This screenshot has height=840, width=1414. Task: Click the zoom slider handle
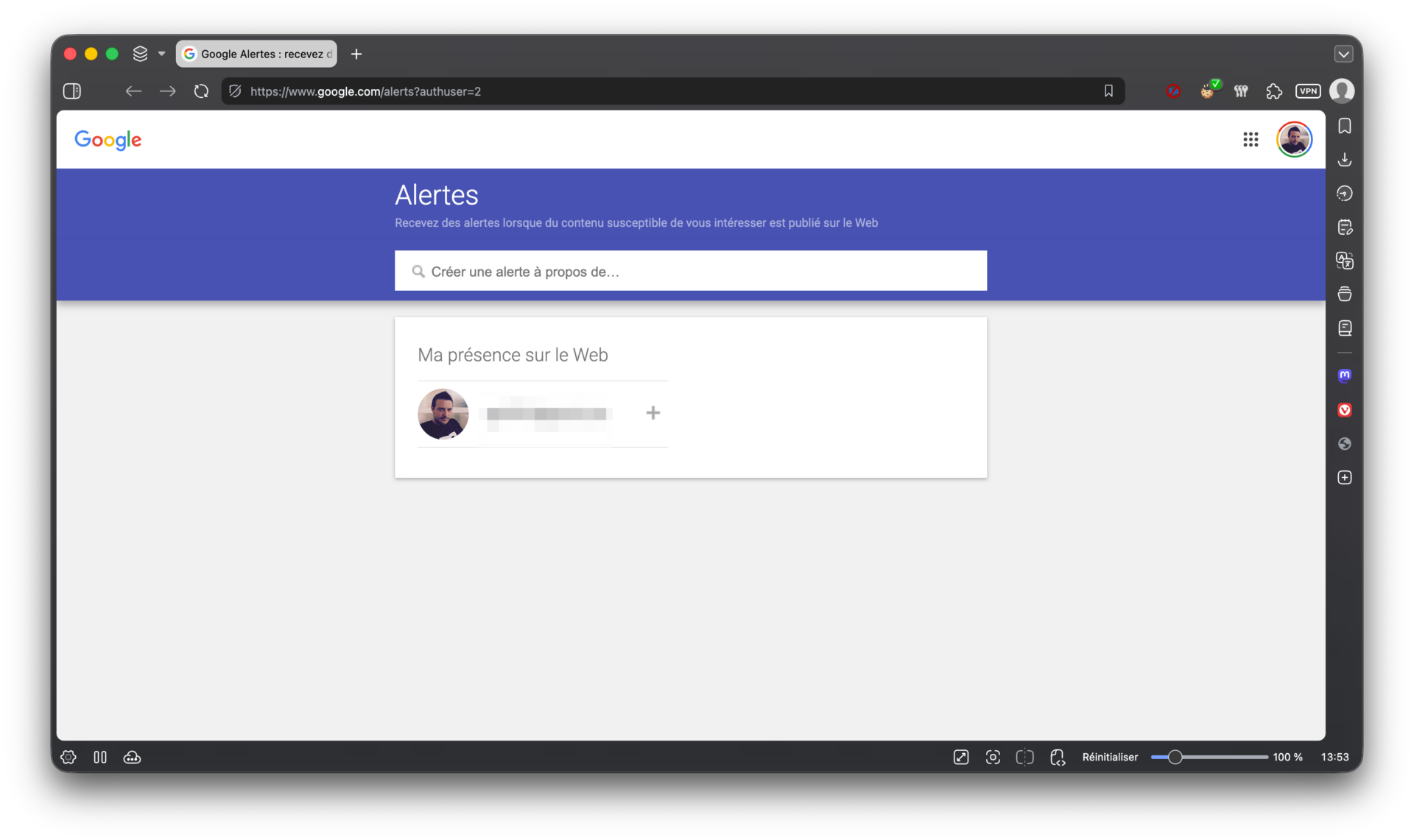click(1175, 758)
